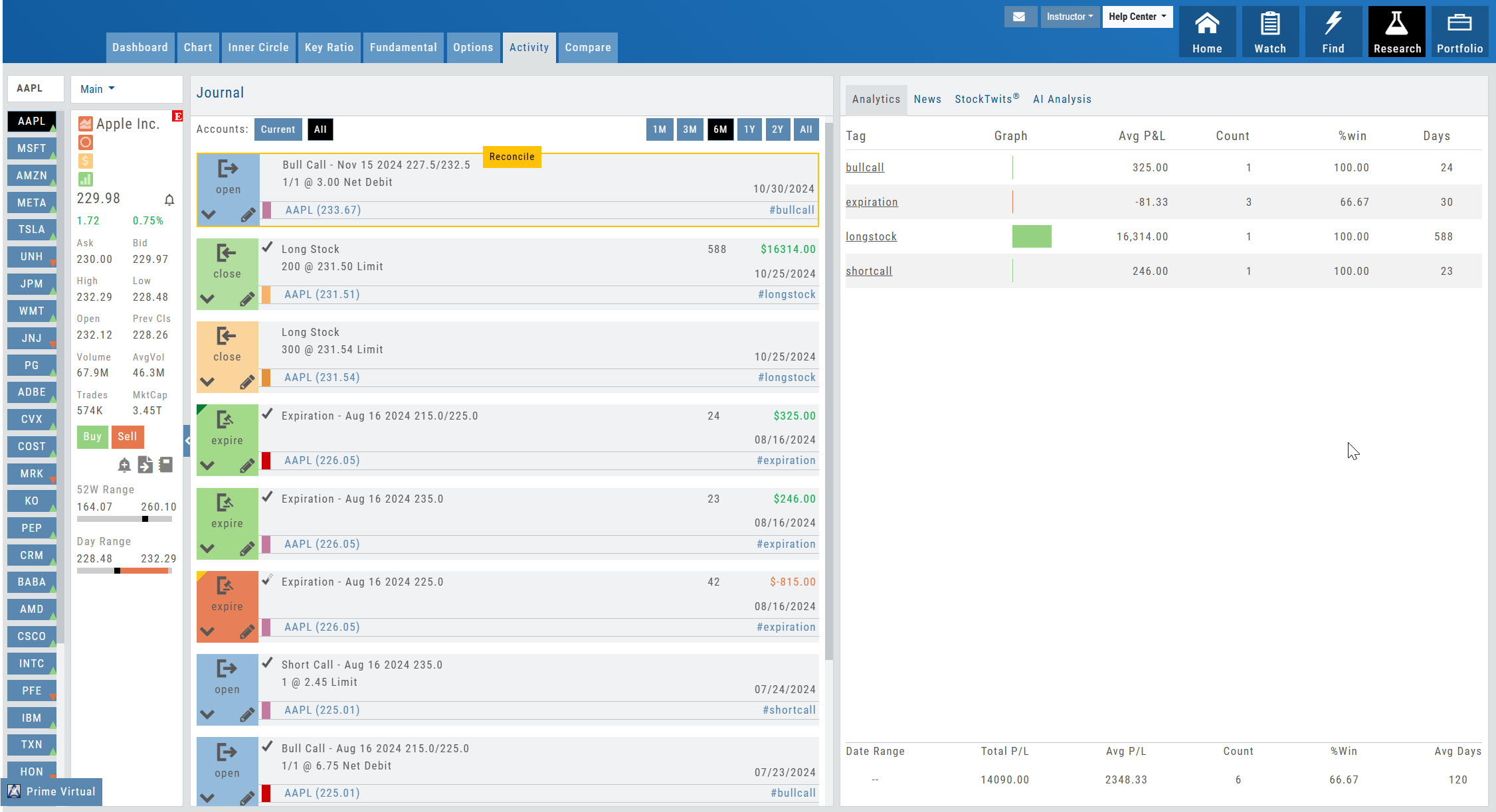Edit the Long Stock 200 entry pencil
Viewport: 1496px width, 812px height.
247,299
